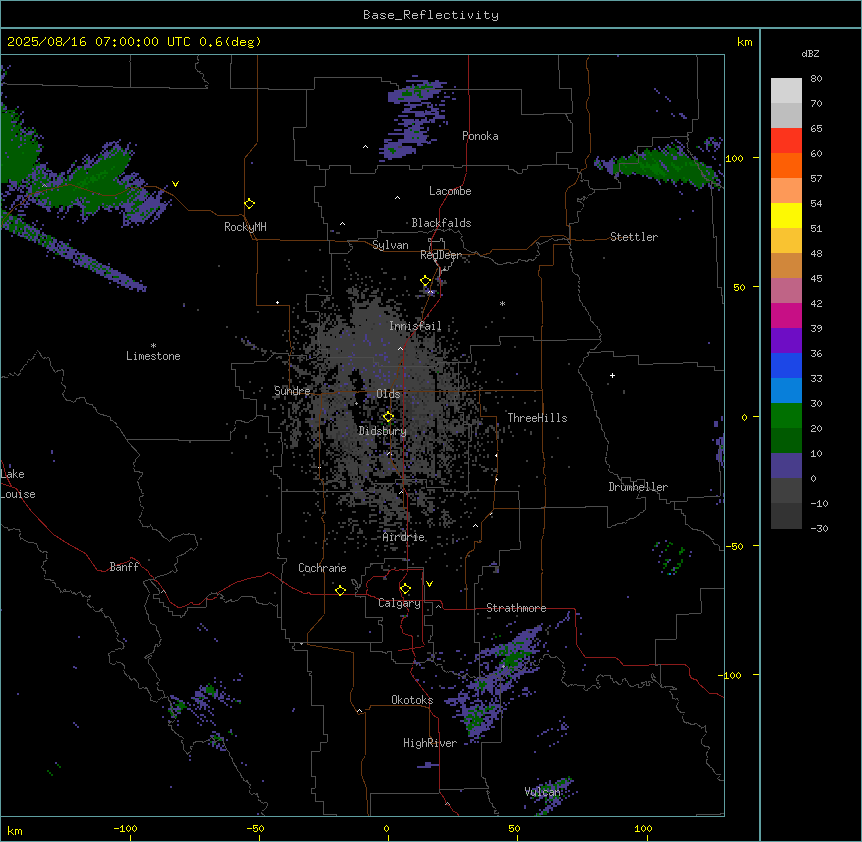Pick the indigo legend swatch between 10 and 0
Viewport: 862px width, 842px height.
click(786, 466)
